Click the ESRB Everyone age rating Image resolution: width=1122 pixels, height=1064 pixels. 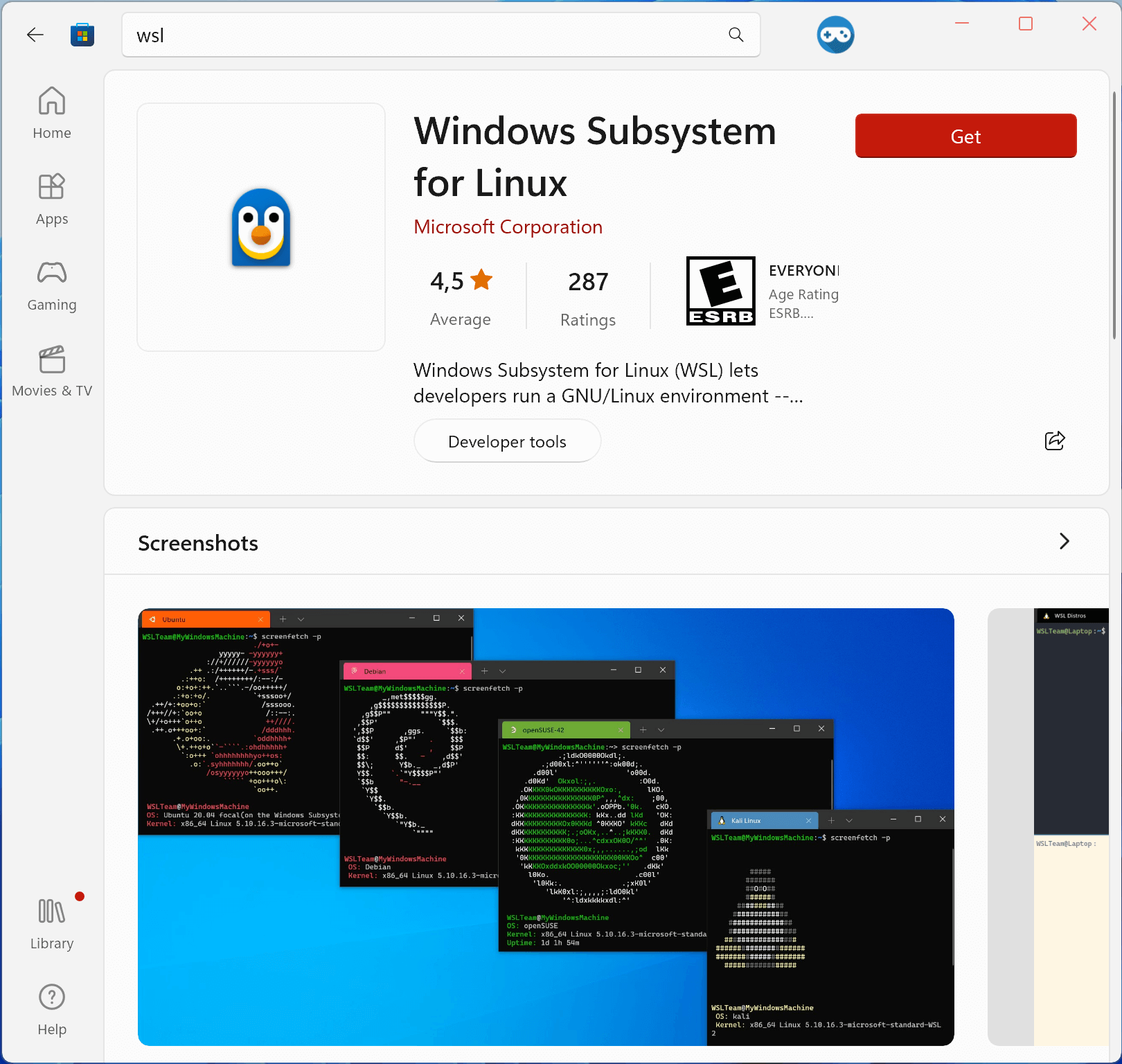click(x=720, y=291)
